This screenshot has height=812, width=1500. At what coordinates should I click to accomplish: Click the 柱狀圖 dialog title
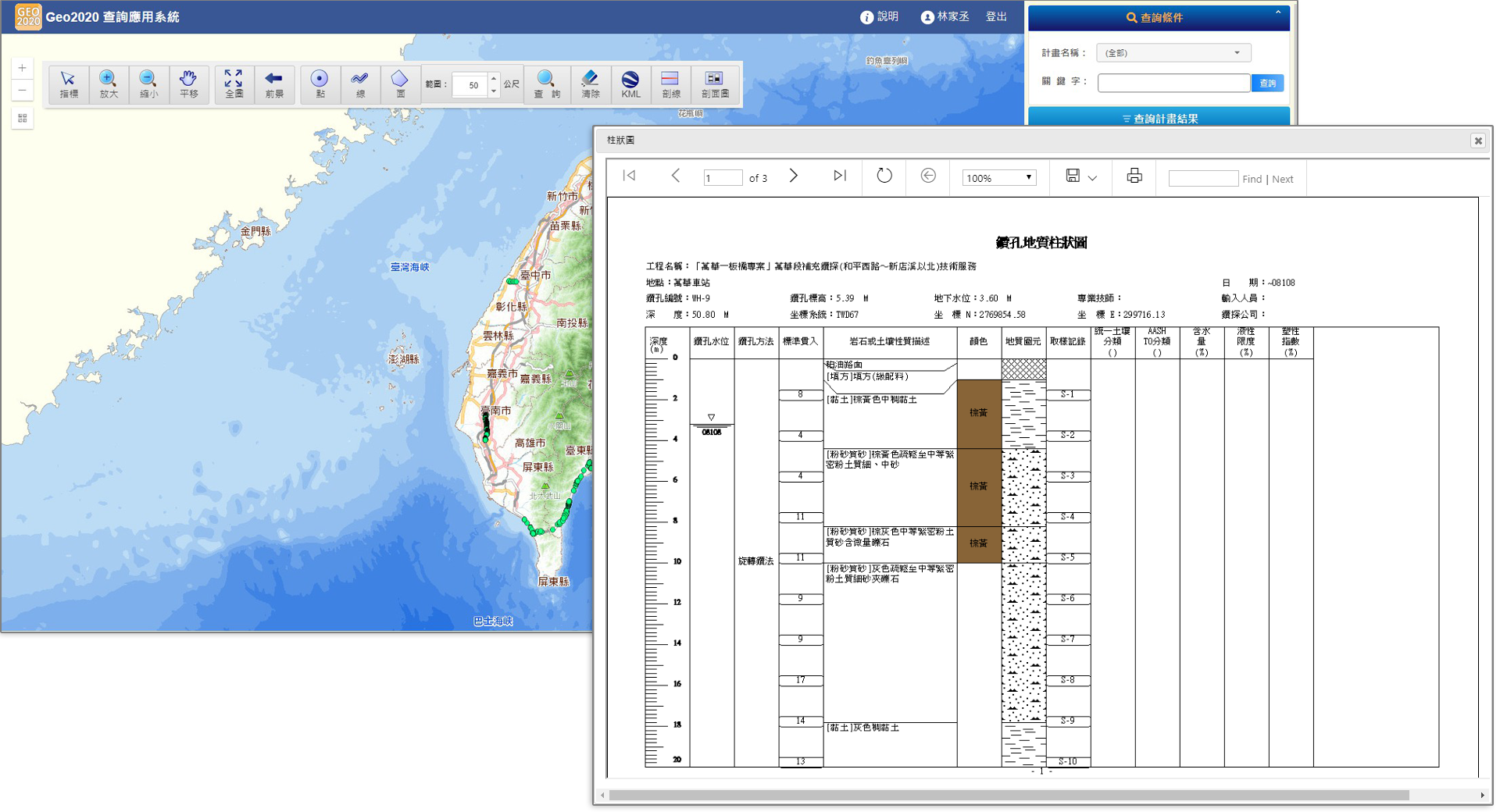[x=620, y=141]
